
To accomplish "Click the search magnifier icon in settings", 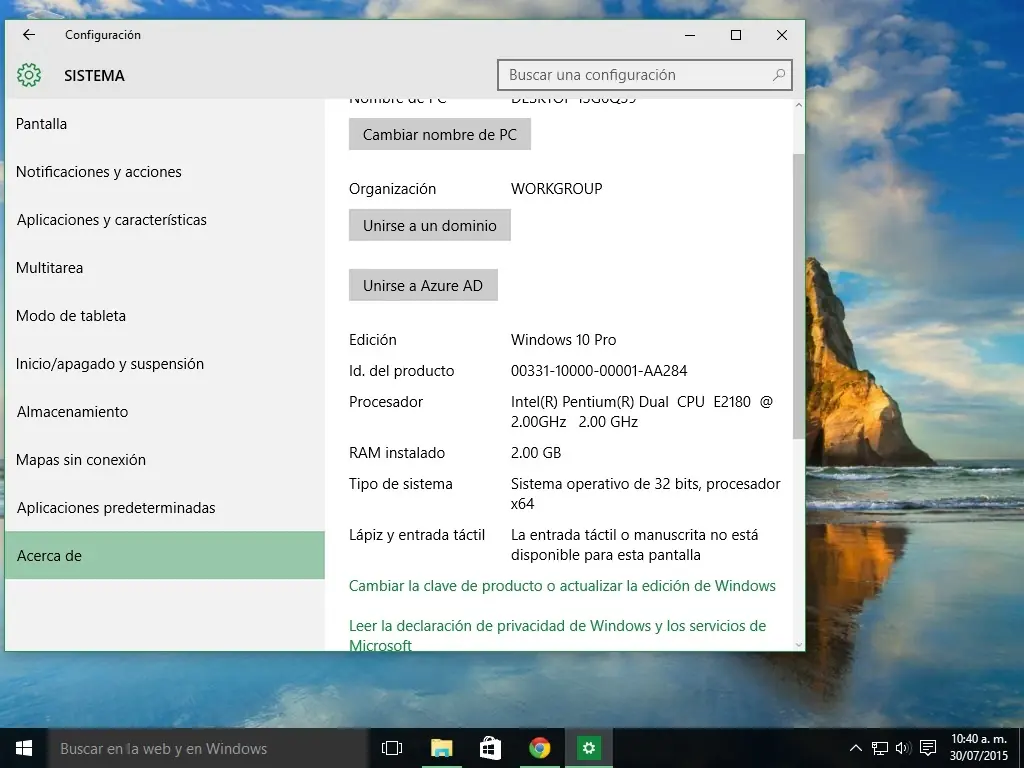I will [x=778, y=75].
